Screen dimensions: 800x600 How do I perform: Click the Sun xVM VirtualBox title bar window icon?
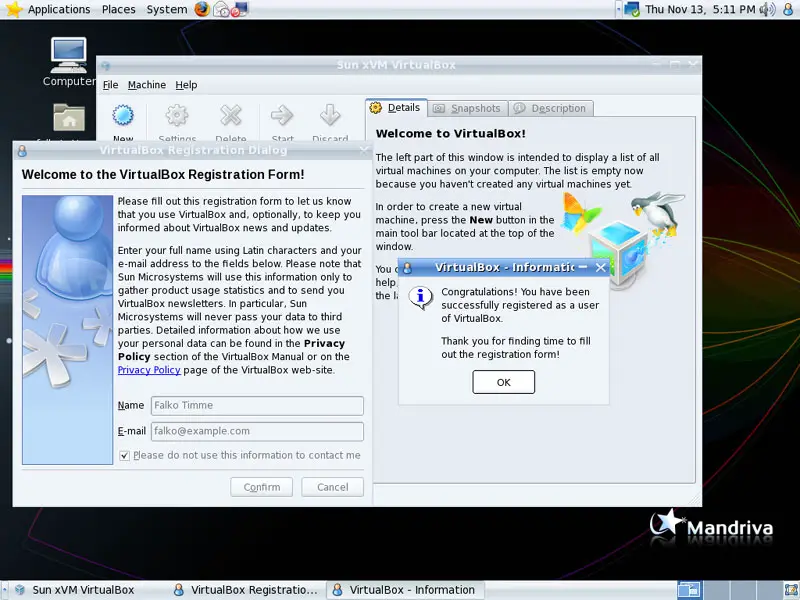click(106, 65)
